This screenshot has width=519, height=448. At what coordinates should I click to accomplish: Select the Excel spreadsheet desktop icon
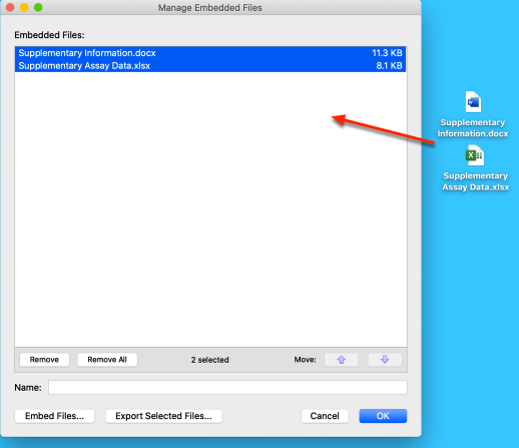475,155
